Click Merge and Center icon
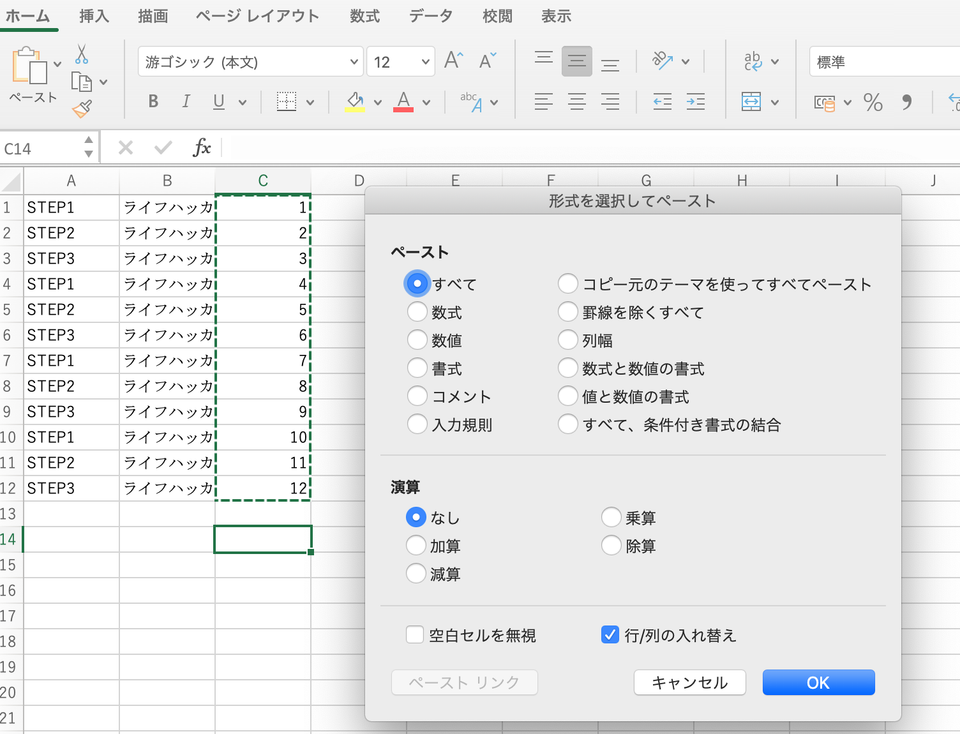960x734 pixels. tap(751, 102)
